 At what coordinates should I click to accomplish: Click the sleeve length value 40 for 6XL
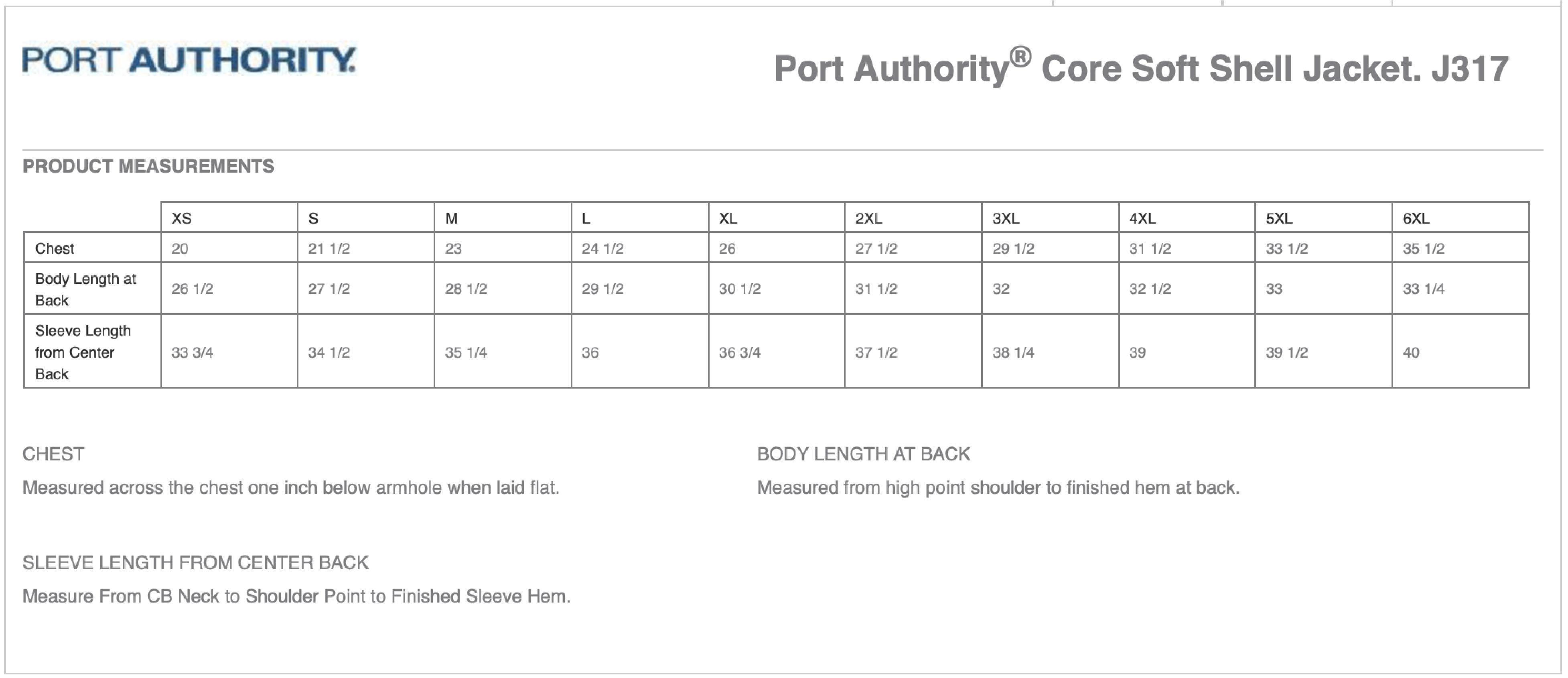tap(1411, 353)
